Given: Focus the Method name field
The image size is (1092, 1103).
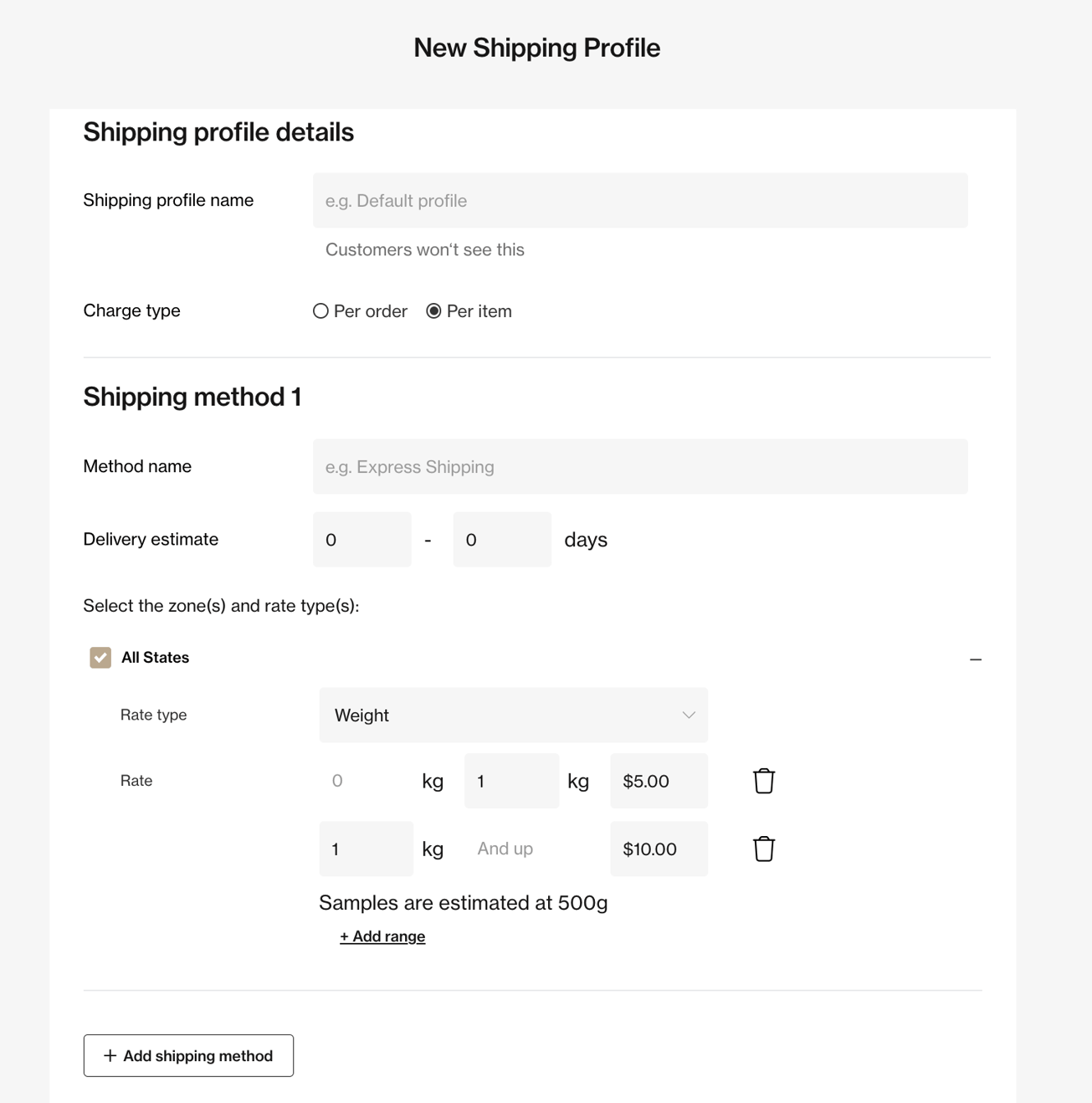Looking at the screenshot, I should [640, 466].
